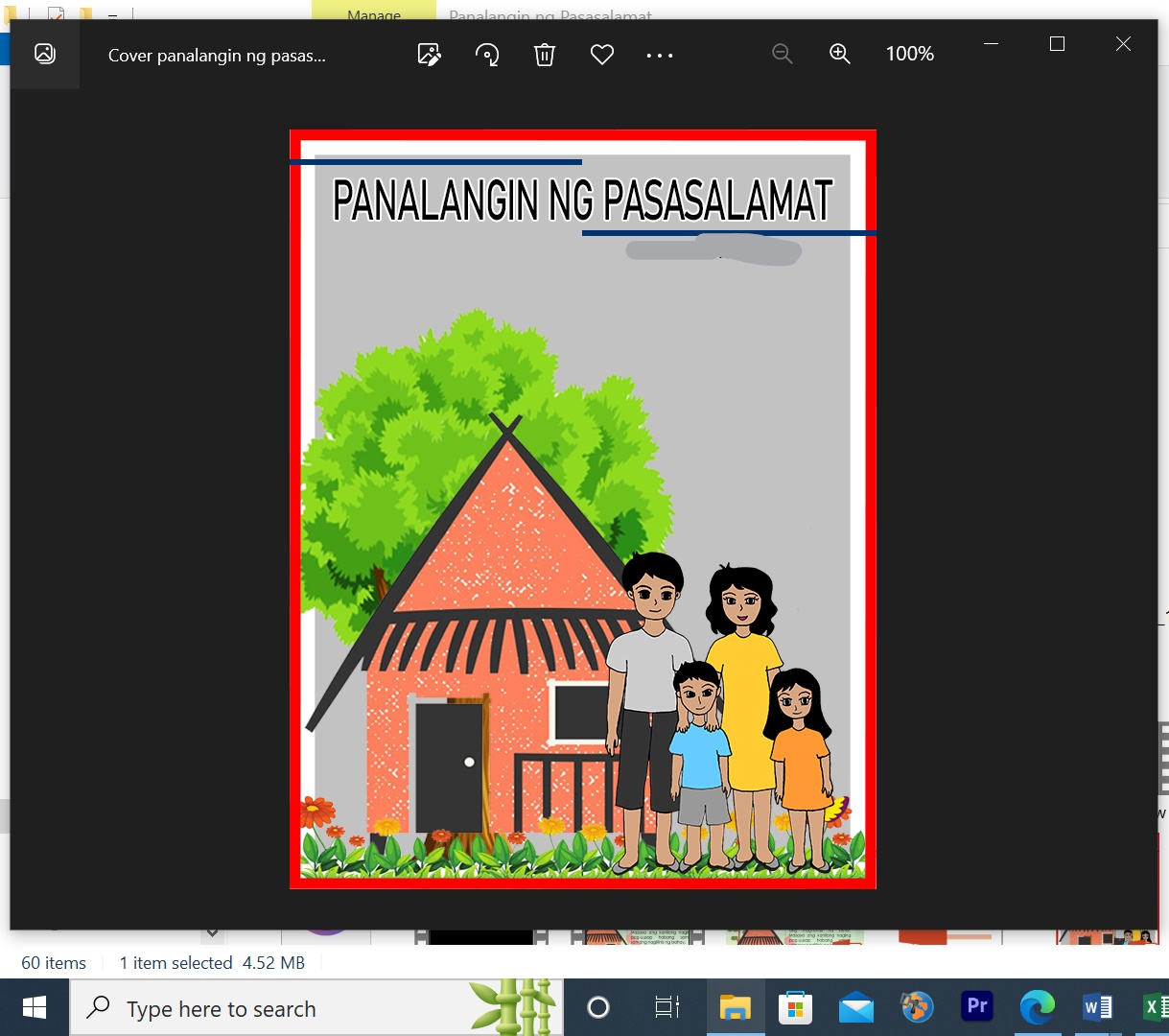Open File Explorer from the taskbar
The height and width of the screenshot is (1036, 1169).
click(736, 1007)
